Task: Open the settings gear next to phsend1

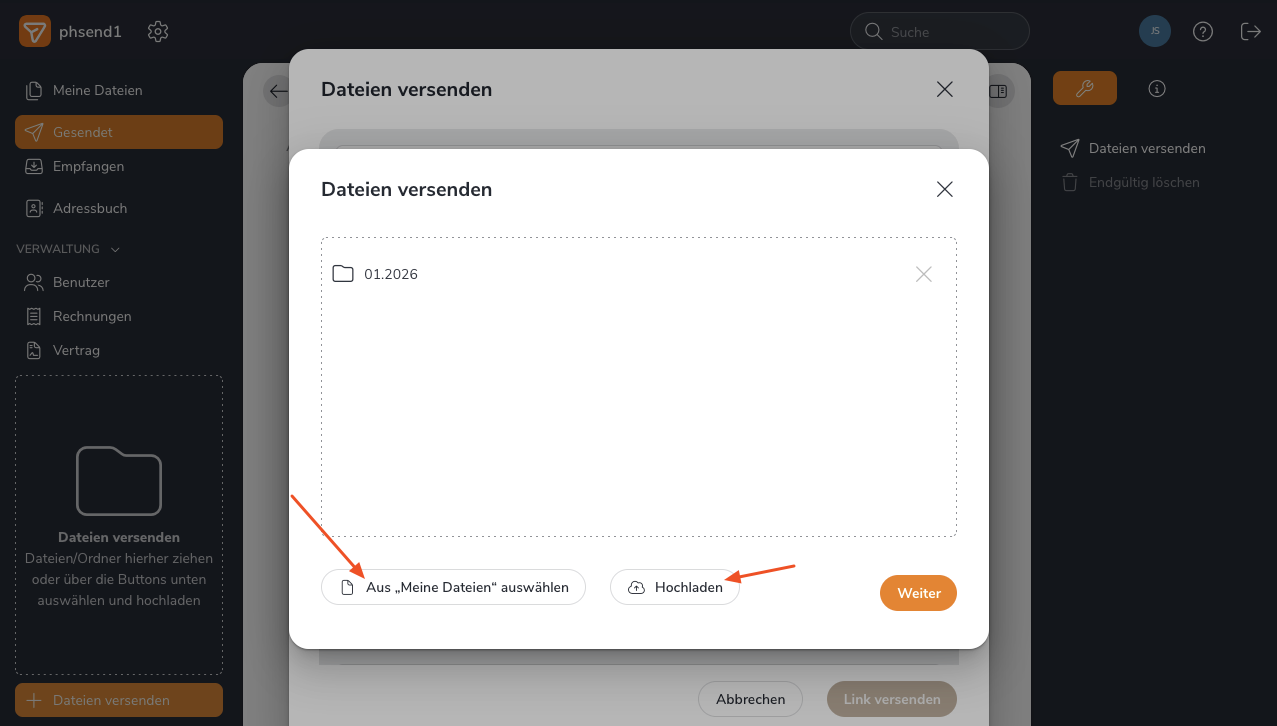Action: [x=157, y=32]
